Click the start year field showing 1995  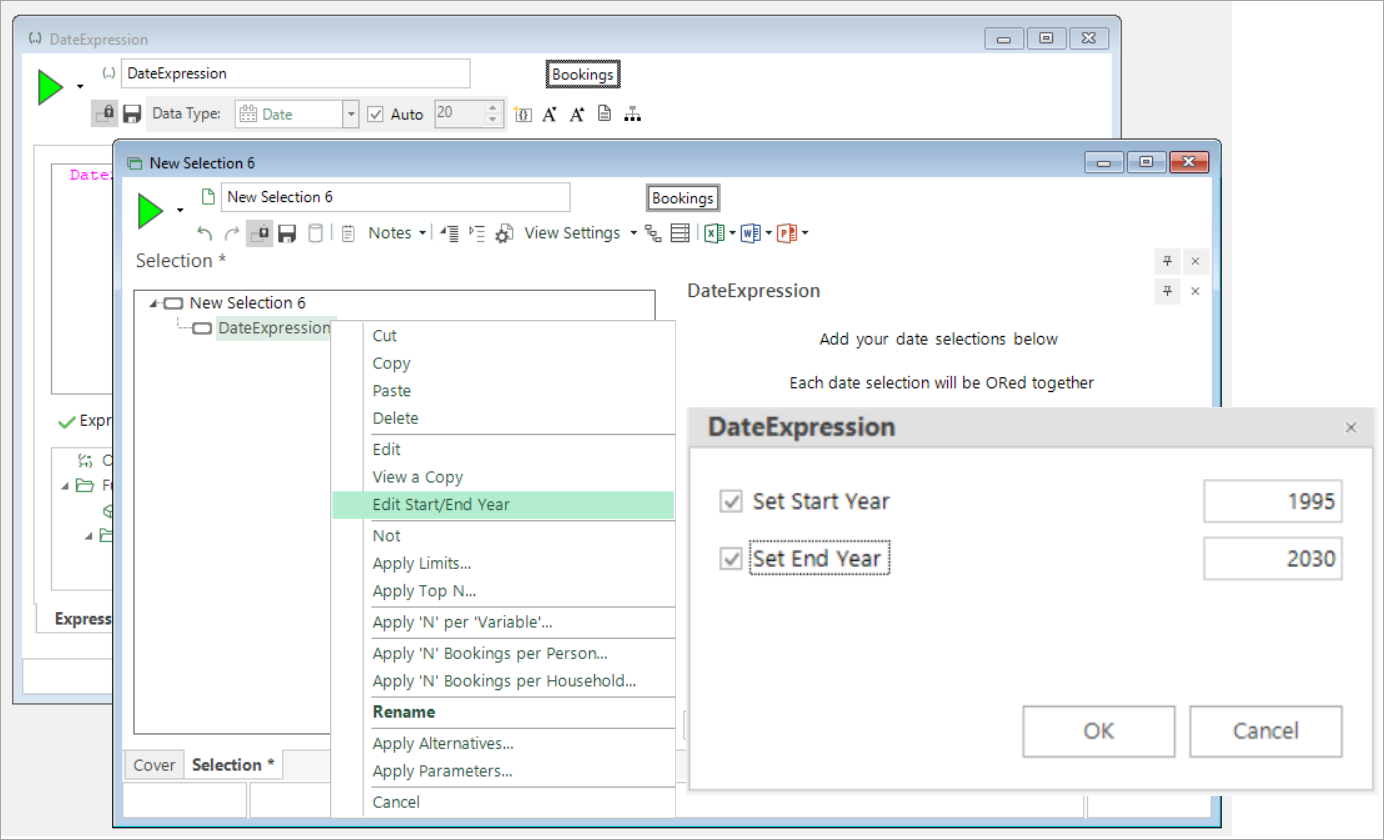(1273, 501)
